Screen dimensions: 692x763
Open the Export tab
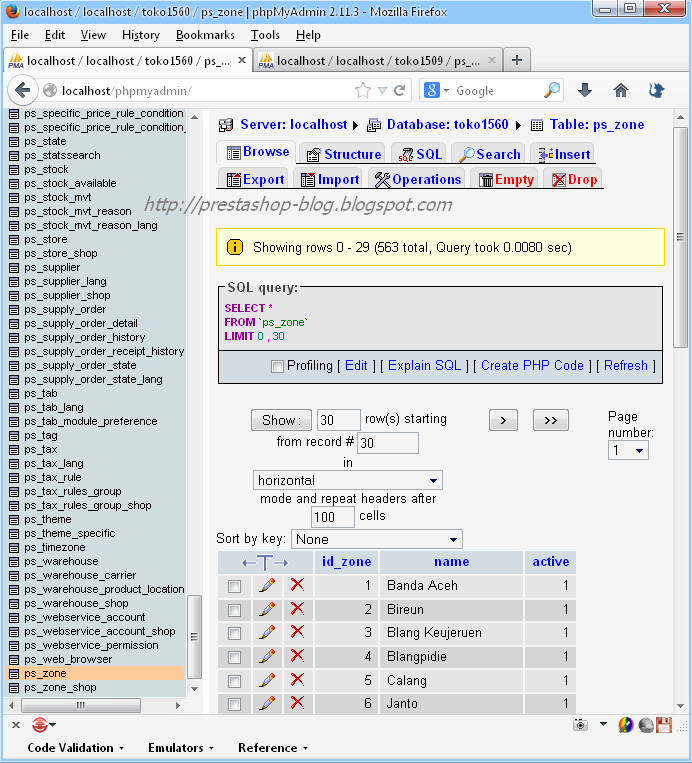(255, 180)
